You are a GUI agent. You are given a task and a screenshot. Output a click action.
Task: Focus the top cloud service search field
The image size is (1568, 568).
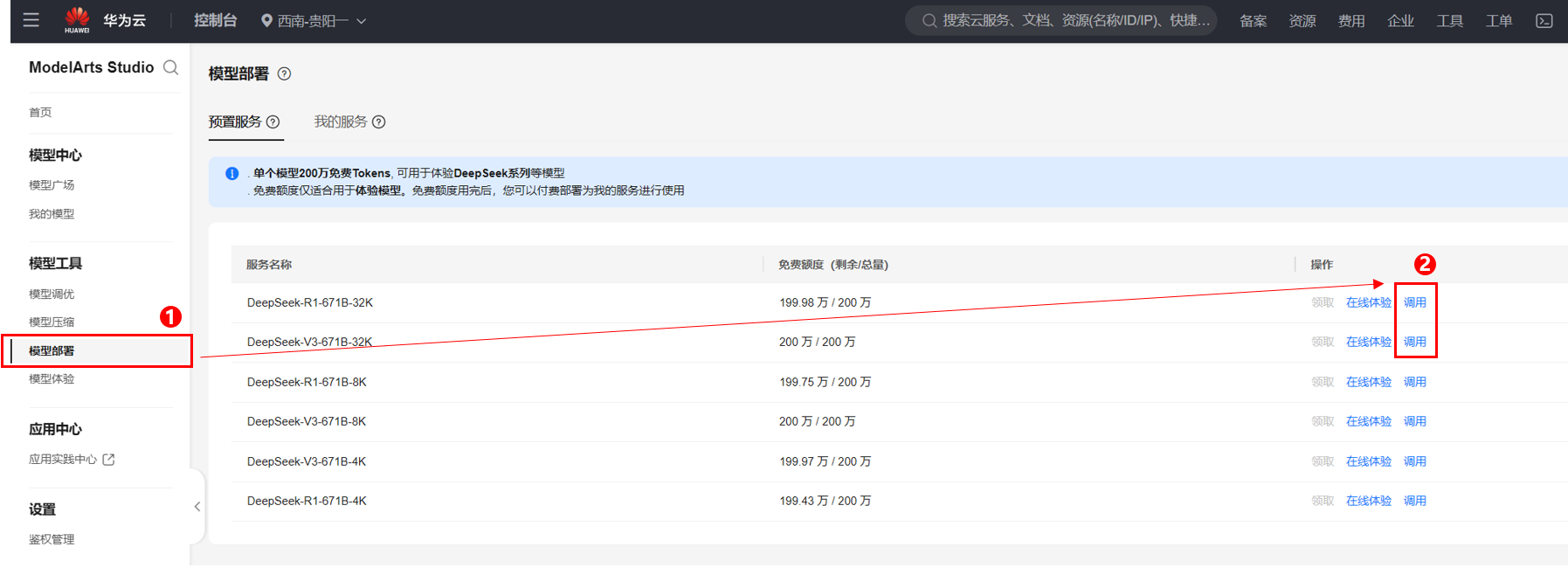(1060, 20)
